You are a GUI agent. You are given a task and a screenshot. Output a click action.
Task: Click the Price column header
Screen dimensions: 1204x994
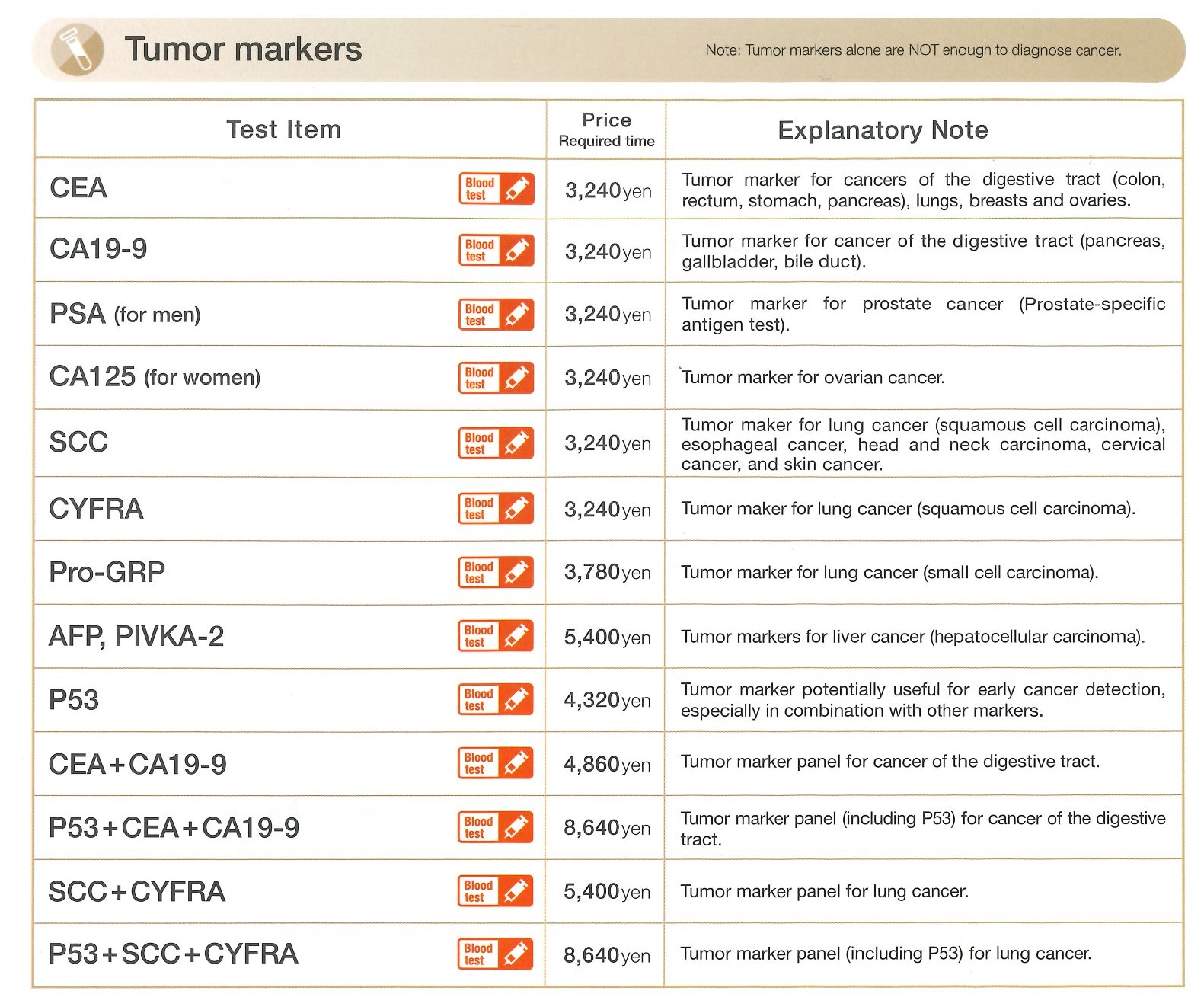click(x=606, y=120)
